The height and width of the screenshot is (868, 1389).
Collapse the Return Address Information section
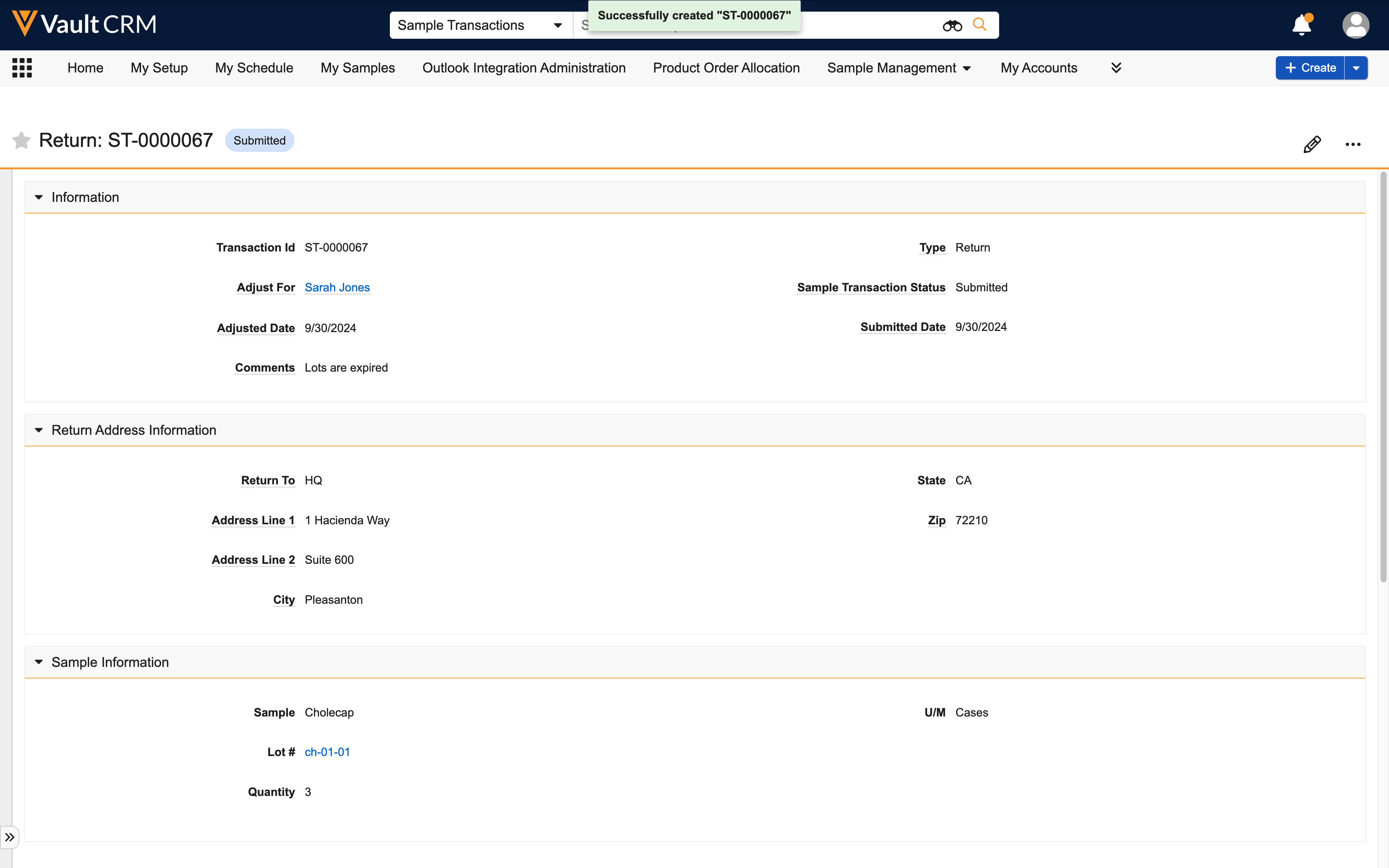(x=38, y=430)
